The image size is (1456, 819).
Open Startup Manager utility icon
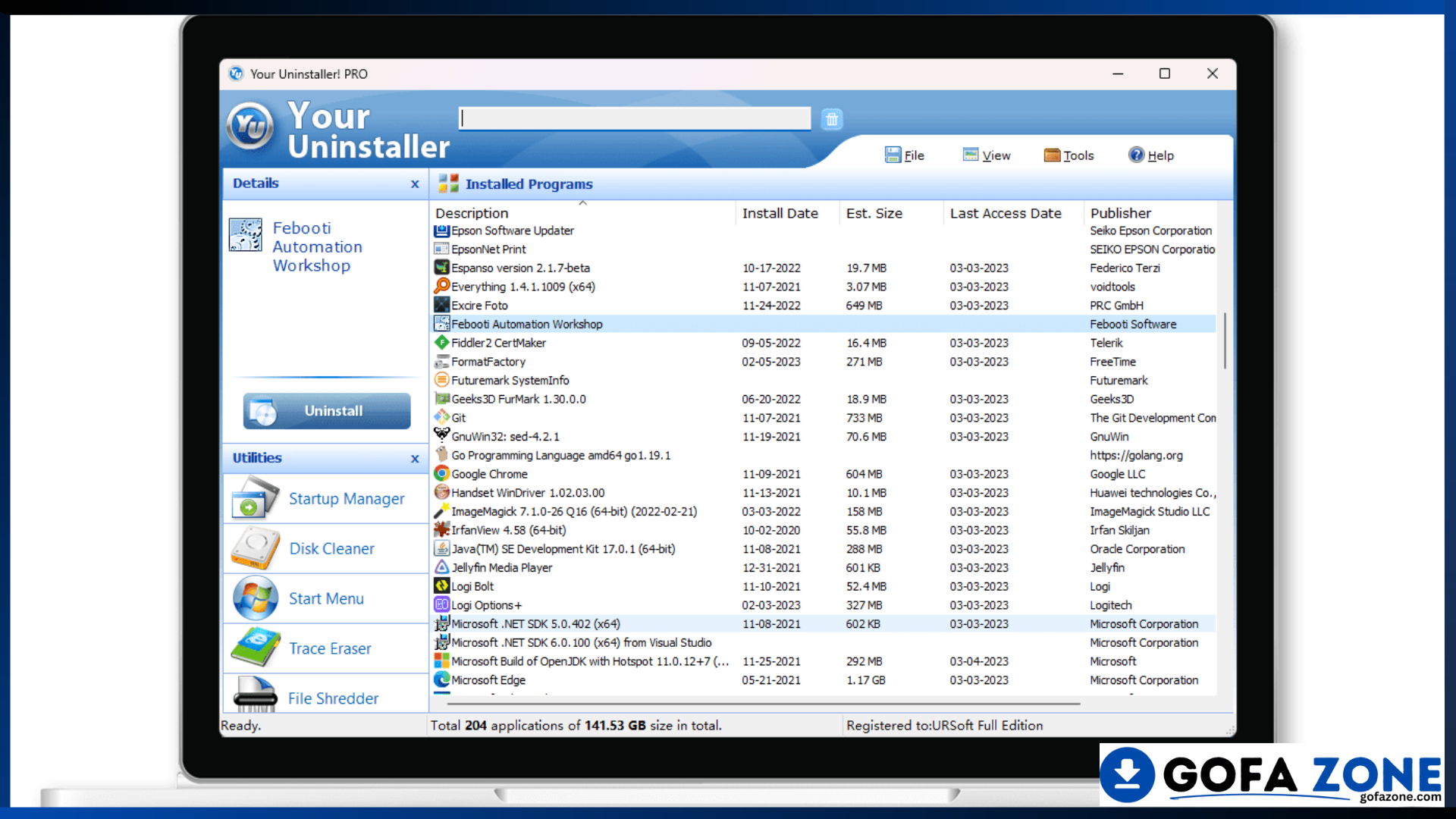(255, 498)
